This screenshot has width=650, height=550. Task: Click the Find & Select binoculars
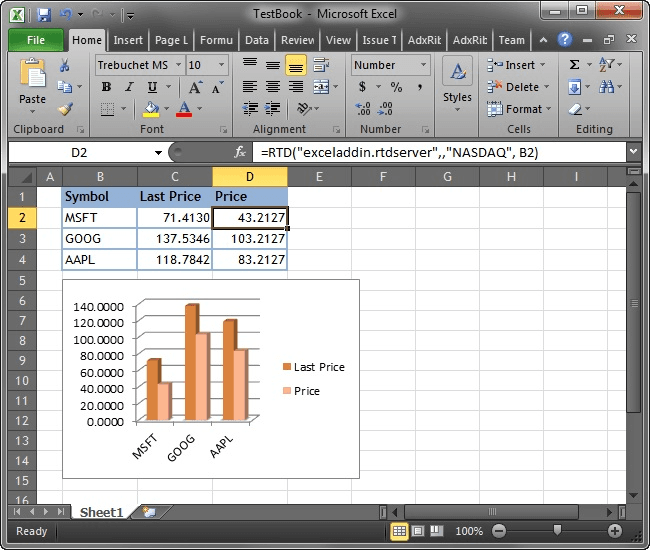(x=606, y=87)
